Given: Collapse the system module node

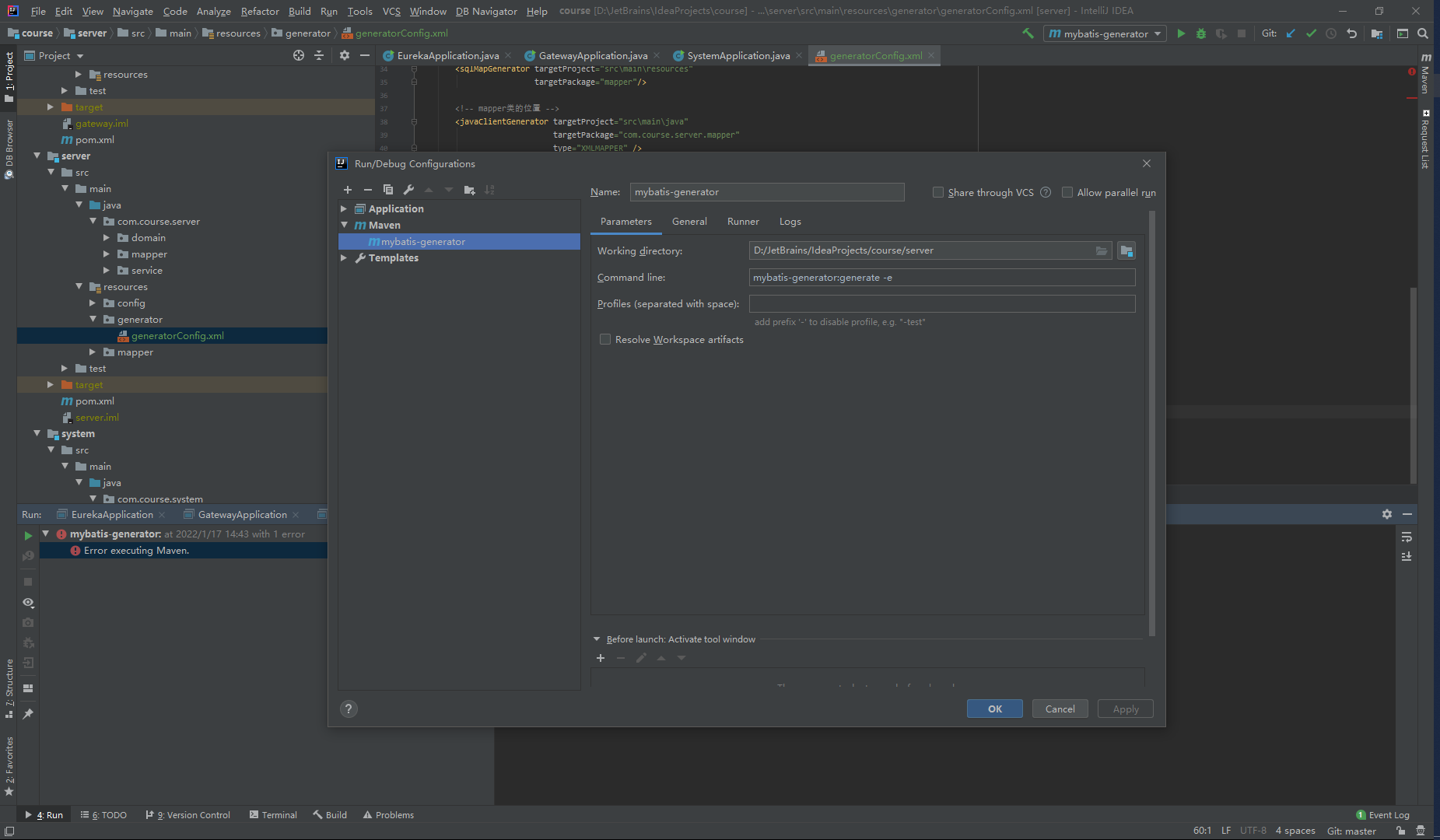Looking at the screenshot, I should pyautogui.click(x=37, y=433).
